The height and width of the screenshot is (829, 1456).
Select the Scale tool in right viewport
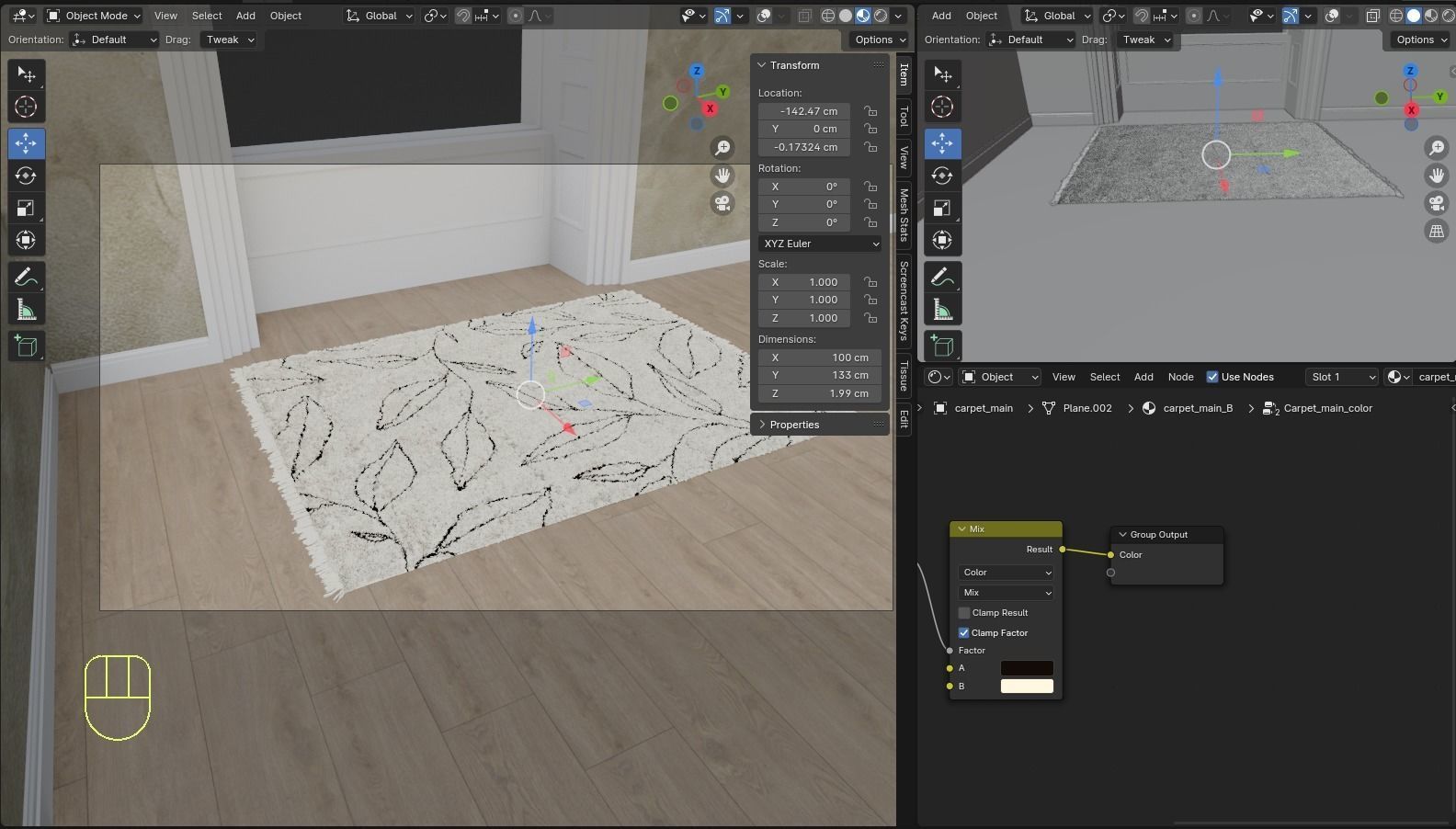[942, 208]
